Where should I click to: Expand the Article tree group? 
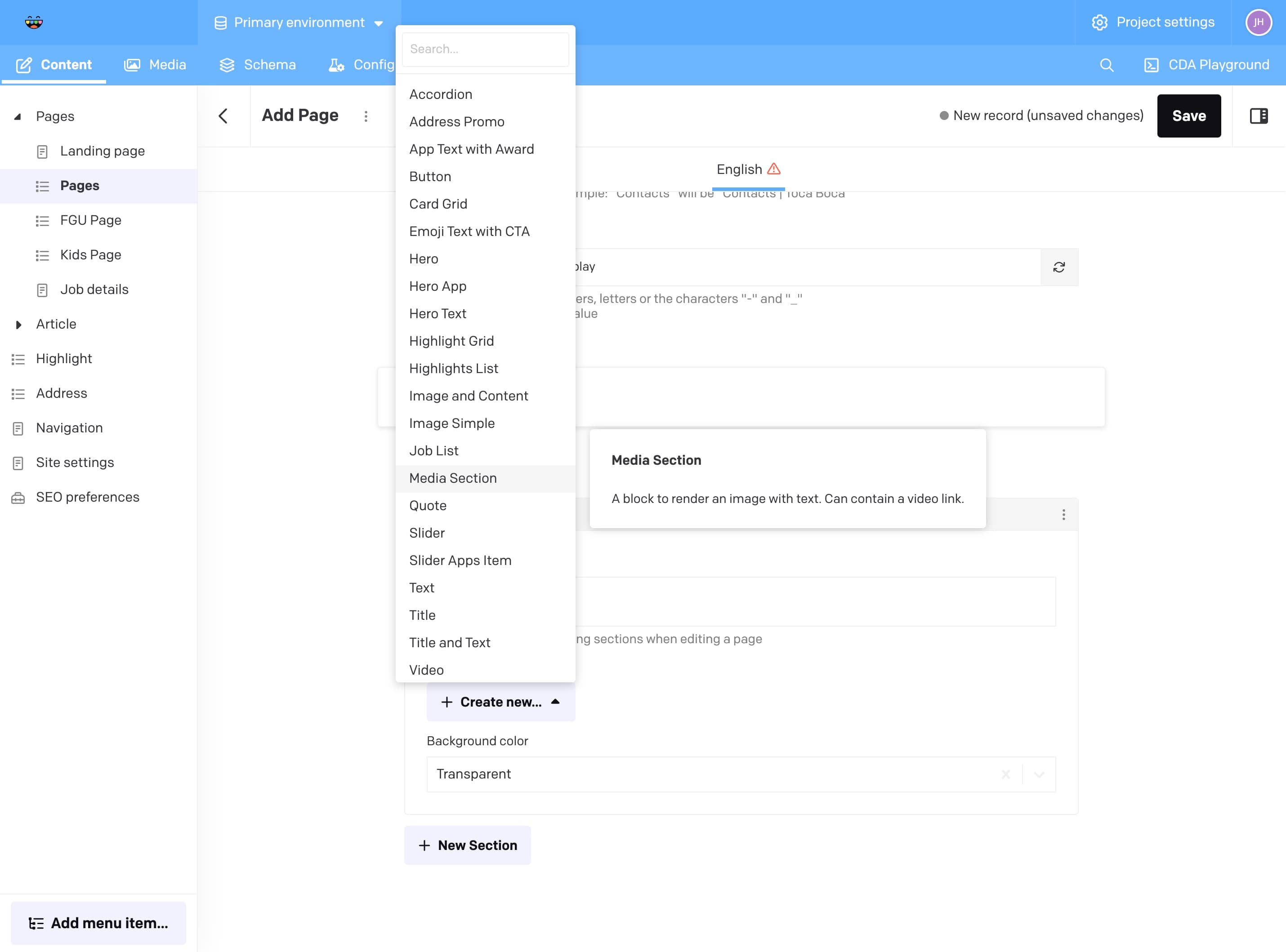[x=18, y=325]
